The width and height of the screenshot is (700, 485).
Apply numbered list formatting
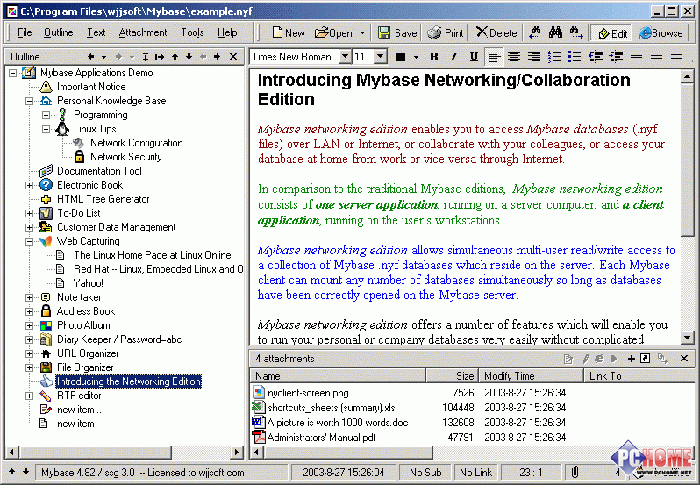(x=554, y=57)
